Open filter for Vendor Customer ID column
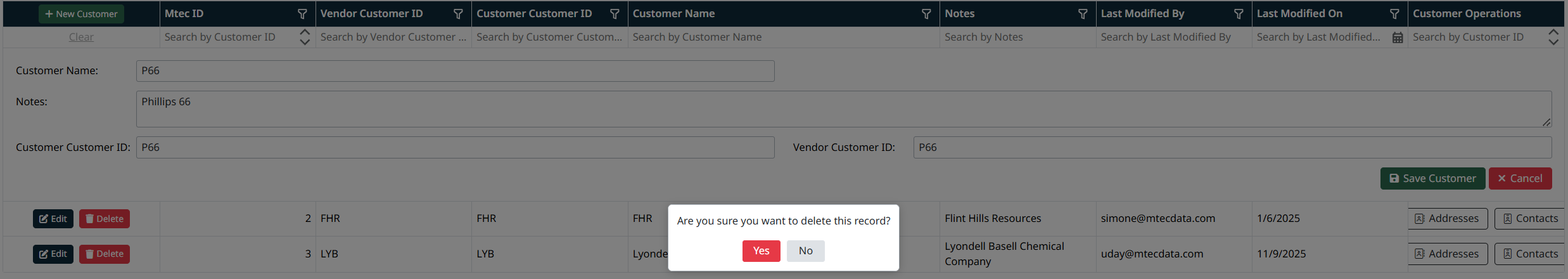The height and width of the screenshot is (279, 1568). [x=458, y=14]
